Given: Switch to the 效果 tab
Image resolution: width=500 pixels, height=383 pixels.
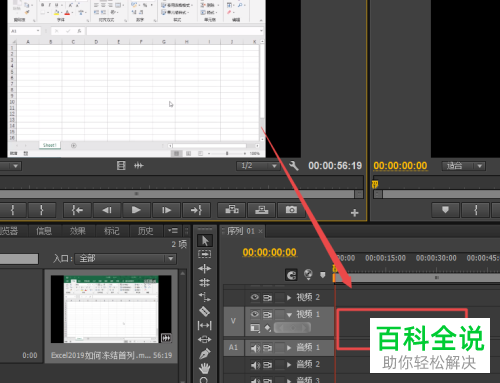Looking at the screenshot, I should [78, 231].
